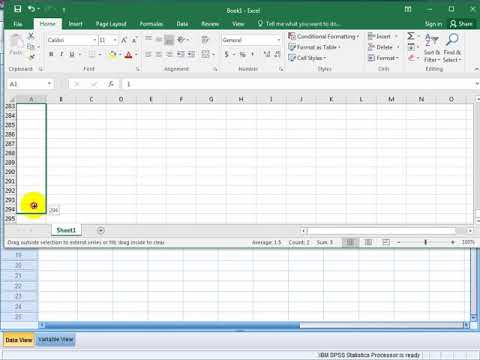Cut selection with scissors icon

tap(31, 36)
